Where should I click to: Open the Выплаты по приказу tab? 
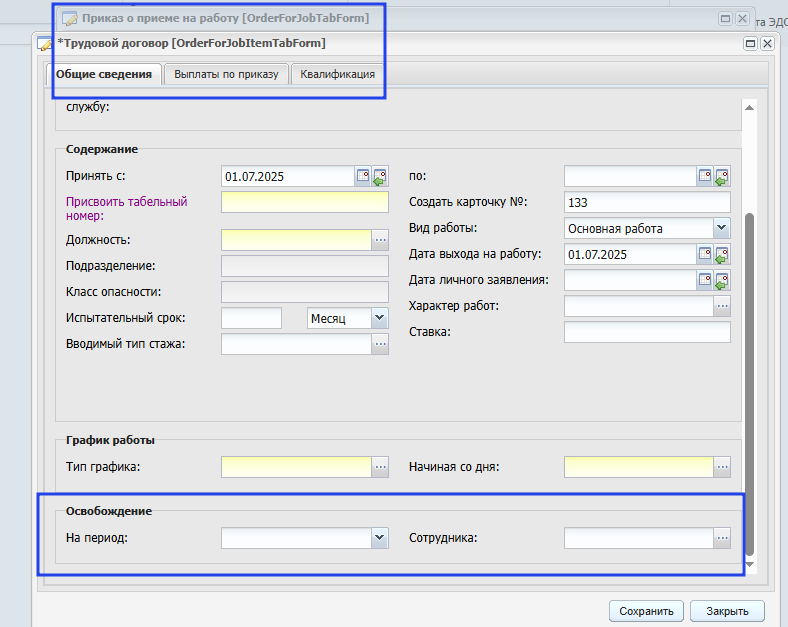click(226, 74)
